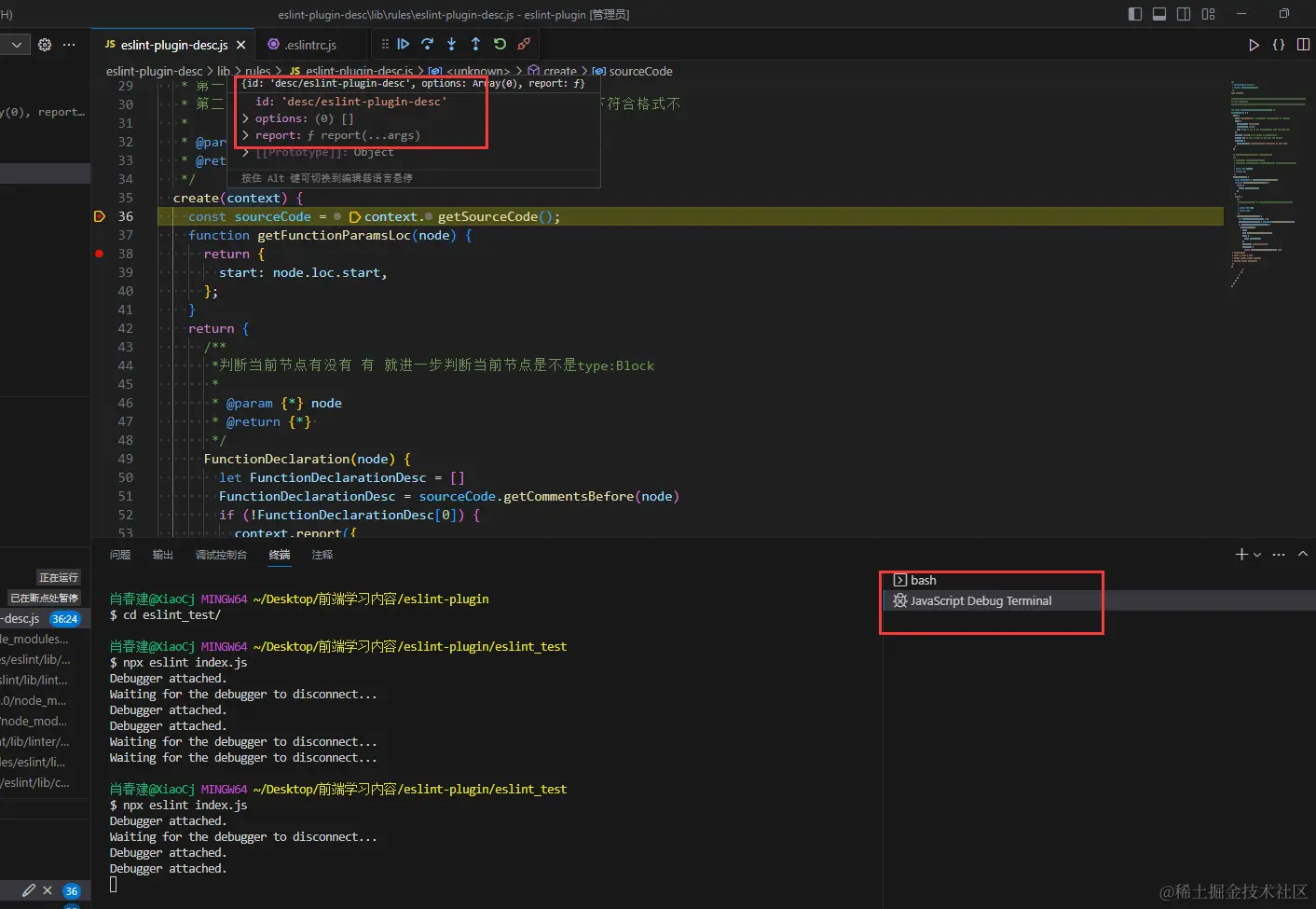Expand the report function in hover
Image resolution: width=1316 pixels, height=909 pixels.
coord(246,135)
